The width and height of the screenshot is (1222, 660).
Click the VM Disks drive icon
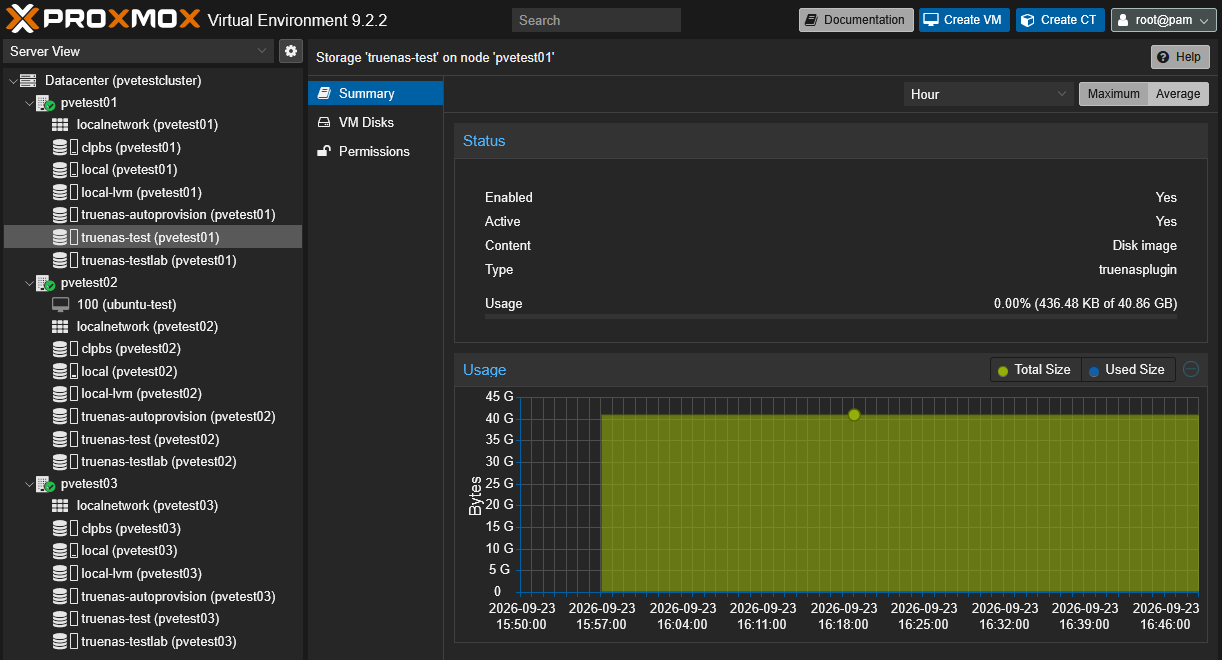click(323, 122)
